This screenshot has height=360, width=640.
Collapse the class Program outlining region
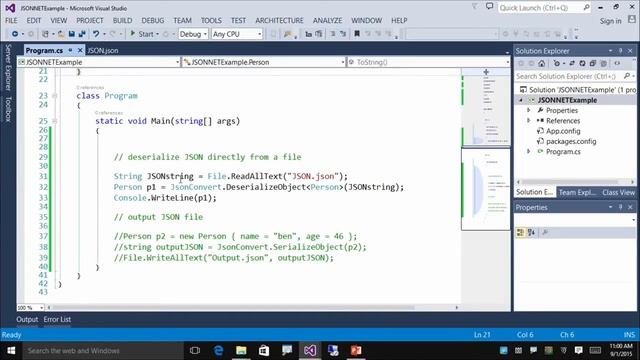(x=54, y=96)
